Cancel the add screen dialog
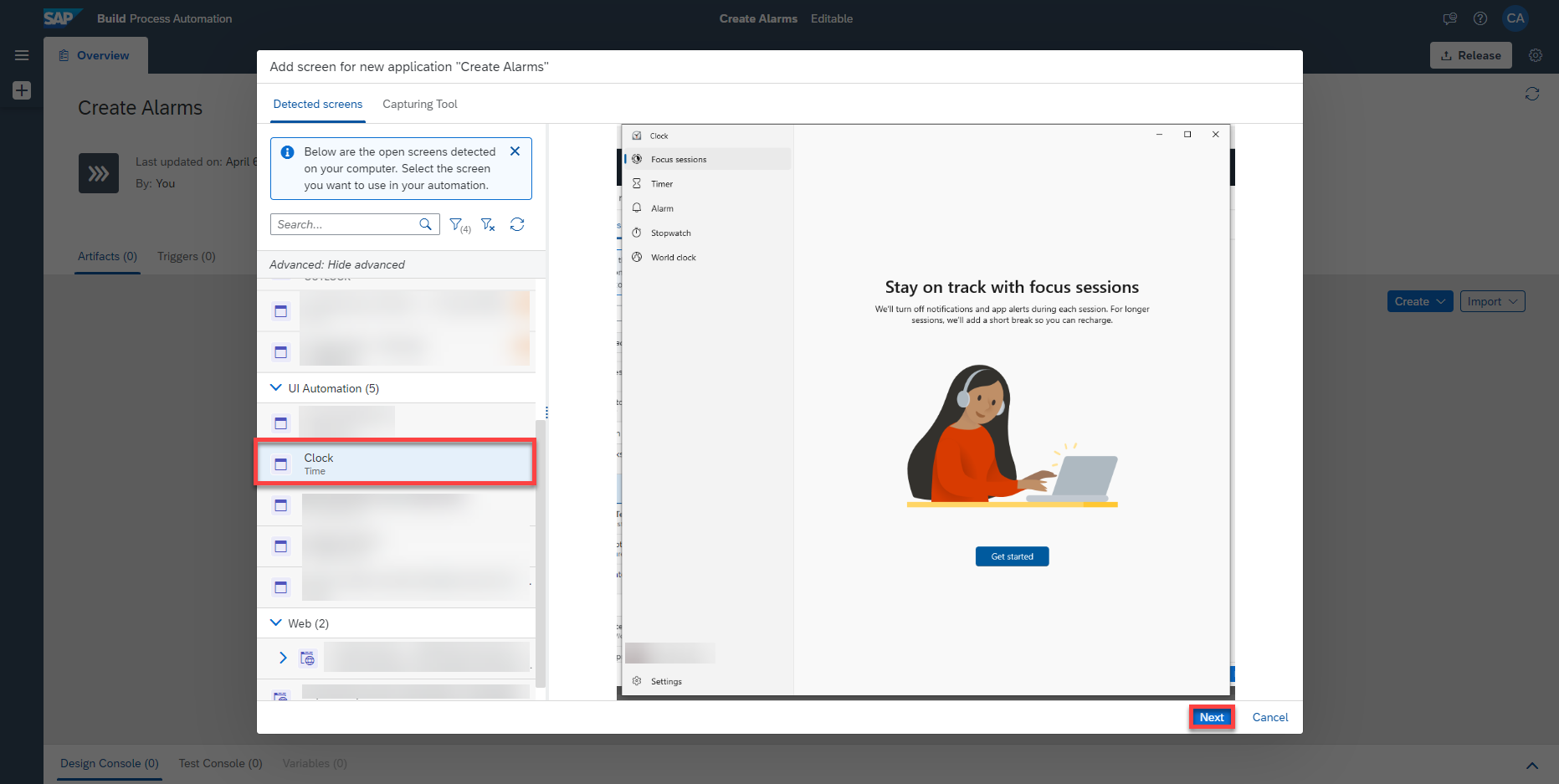Image resolution: width=1559 pixels, height=784 pixels. point(1270,717)
